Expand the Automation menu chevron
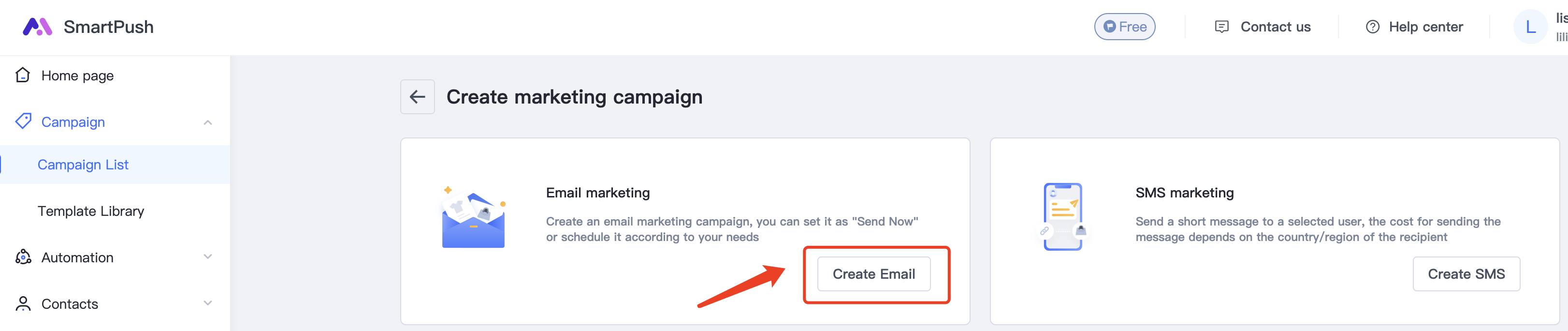Viewport: 1568px width, 331px height. tap(207, 257)
